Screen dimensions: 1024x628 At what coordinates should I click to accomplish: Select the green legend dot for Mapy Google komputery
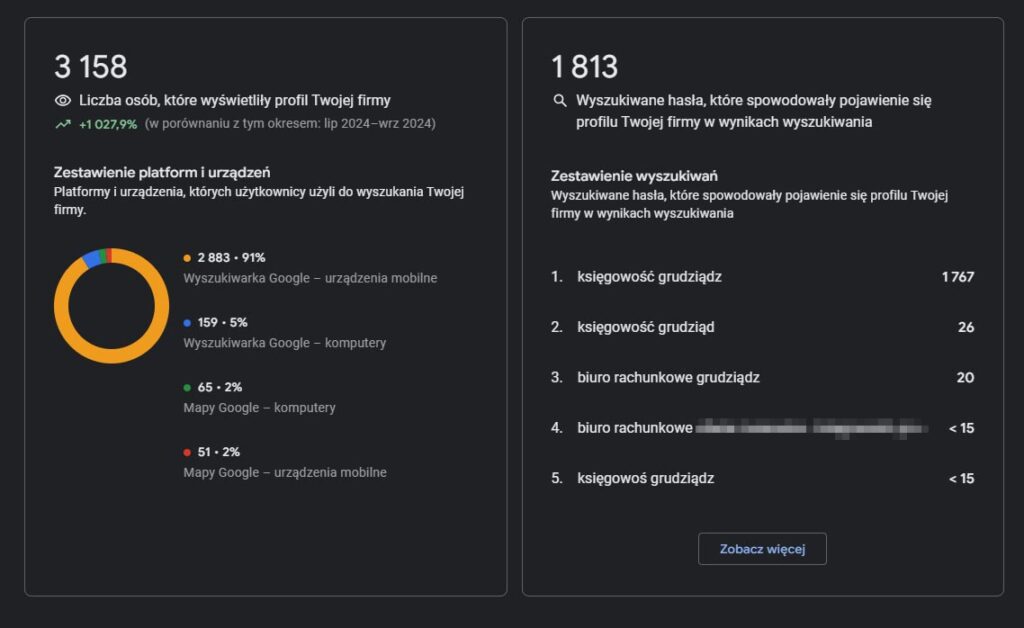pos(186,387)
